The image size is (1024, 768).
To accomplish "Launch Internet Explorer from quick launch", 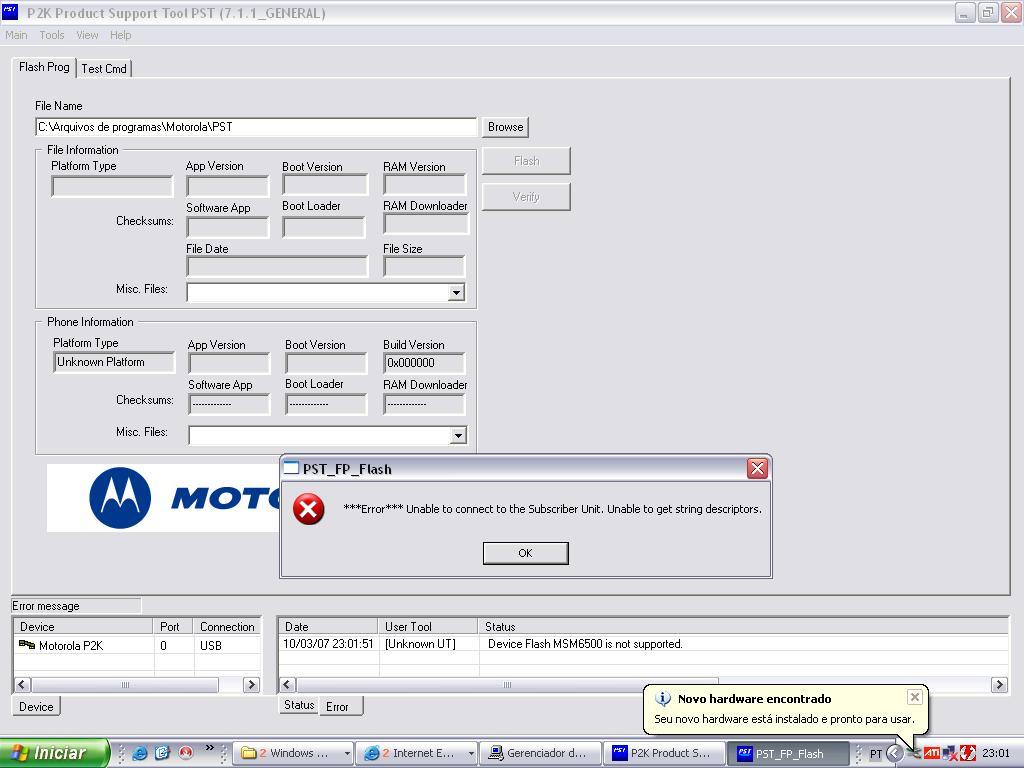I will click(x=140, y=753).
